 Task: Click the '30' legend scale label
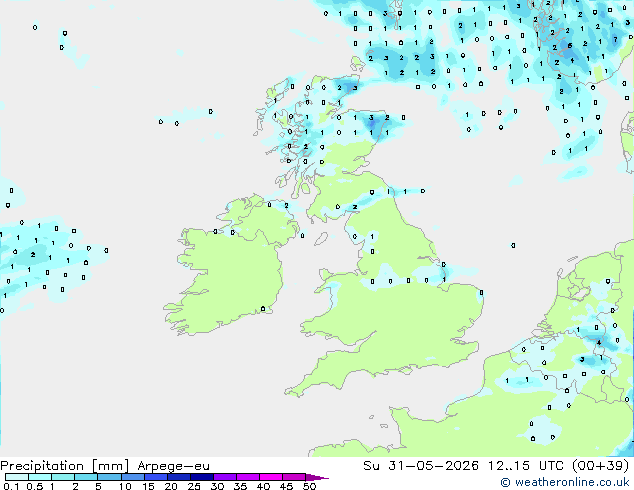pyautogui.click(x=217, y=486)
